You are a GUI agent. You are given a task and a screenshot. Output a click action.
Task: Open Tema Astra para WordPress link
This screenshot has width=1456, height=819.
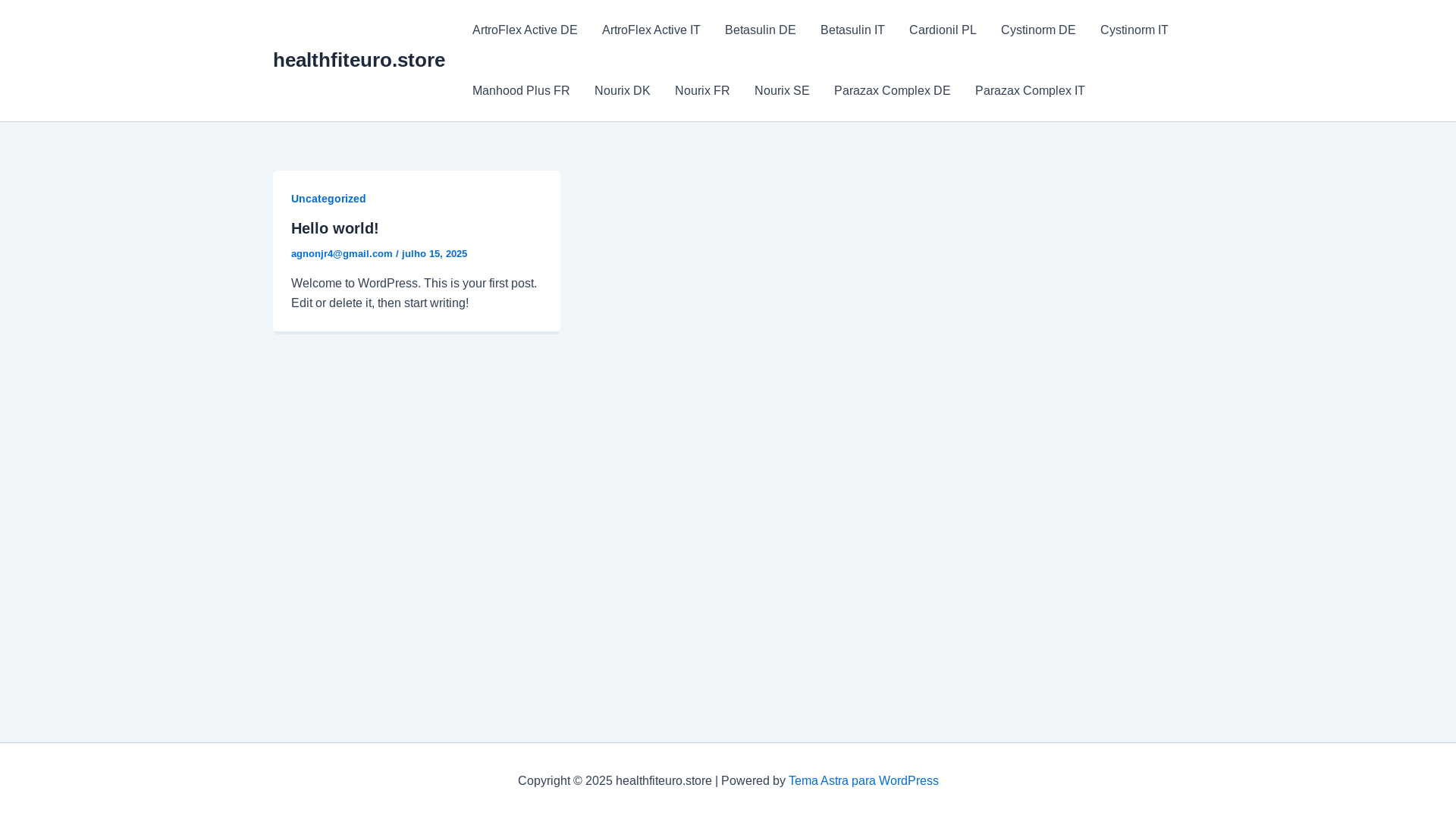(864, 781)
